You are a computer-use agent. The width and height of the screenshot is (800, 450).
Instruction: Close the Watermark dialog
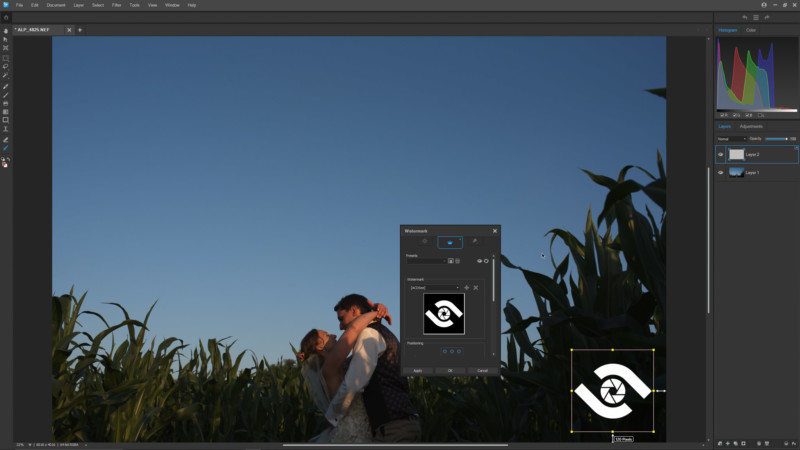[x=495, y=231]
